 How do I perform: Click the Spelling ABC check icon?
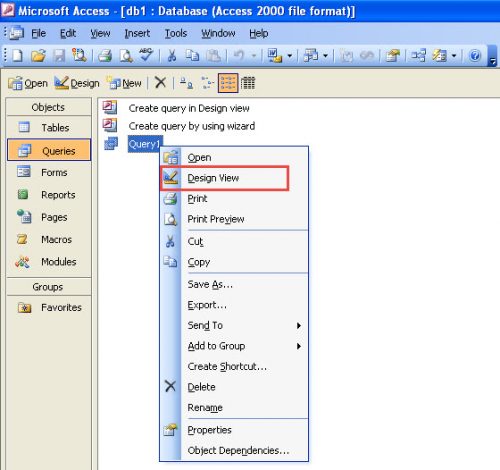tap(146, 55)
